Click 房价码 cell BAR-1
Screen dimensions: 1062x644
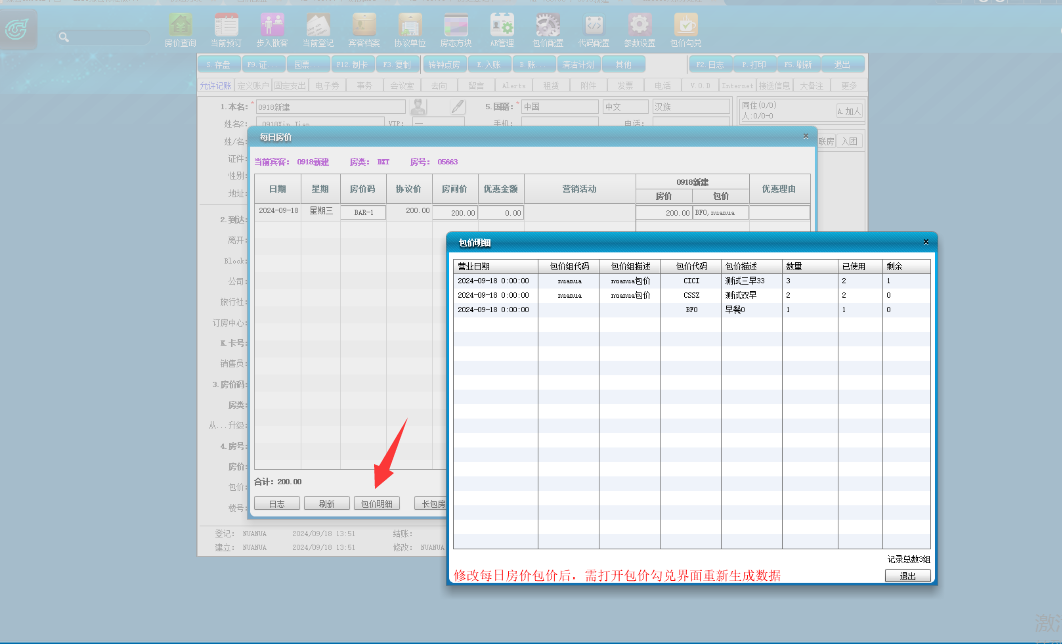[x=363, y=212]
